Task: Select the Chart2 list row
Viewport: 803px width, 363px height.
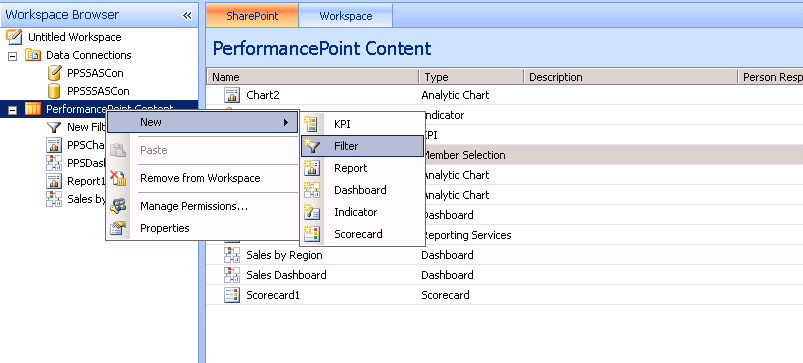Action: pyautogui.click(x=504, y=95)
